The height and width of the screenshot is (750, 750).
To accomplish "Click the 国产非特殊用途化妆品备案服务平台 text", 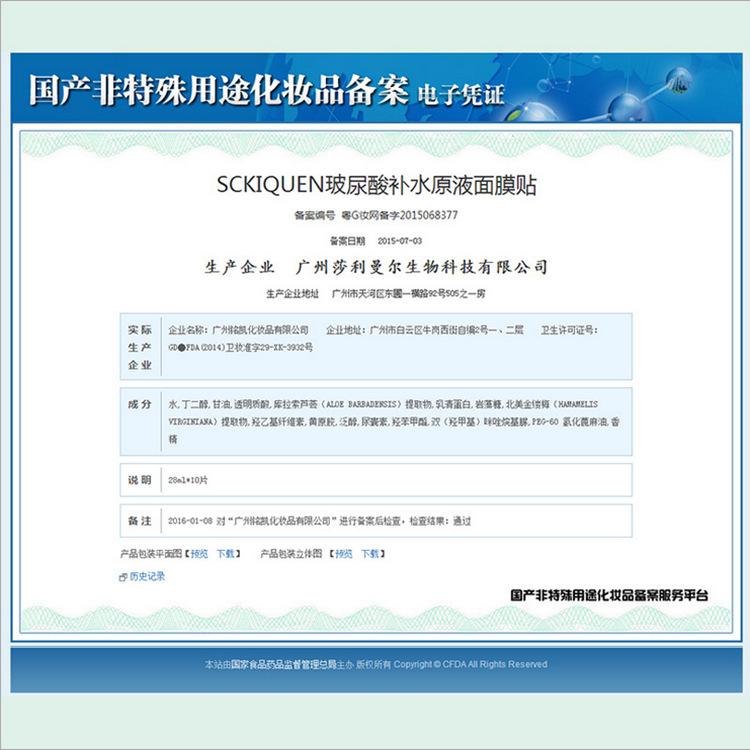I will tap(609, 596).
